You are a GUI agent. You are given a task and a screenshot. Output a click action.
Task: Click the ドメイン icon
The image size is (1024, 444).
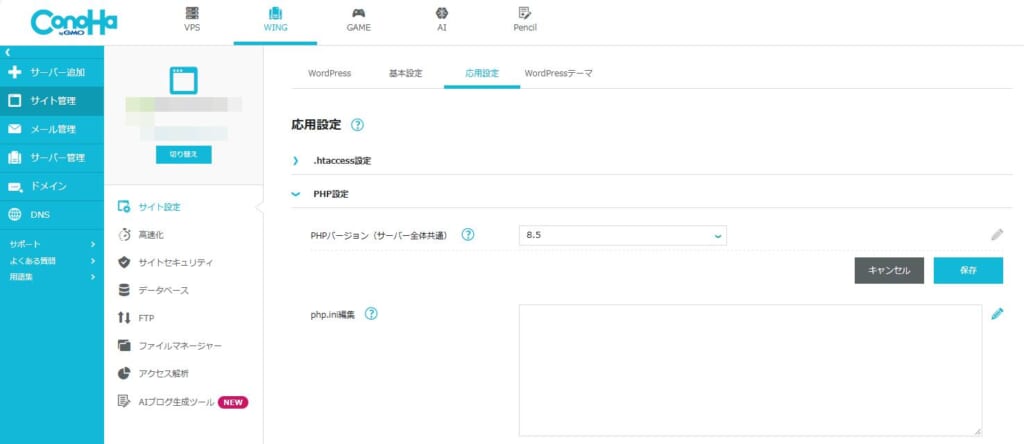(14, 187)
